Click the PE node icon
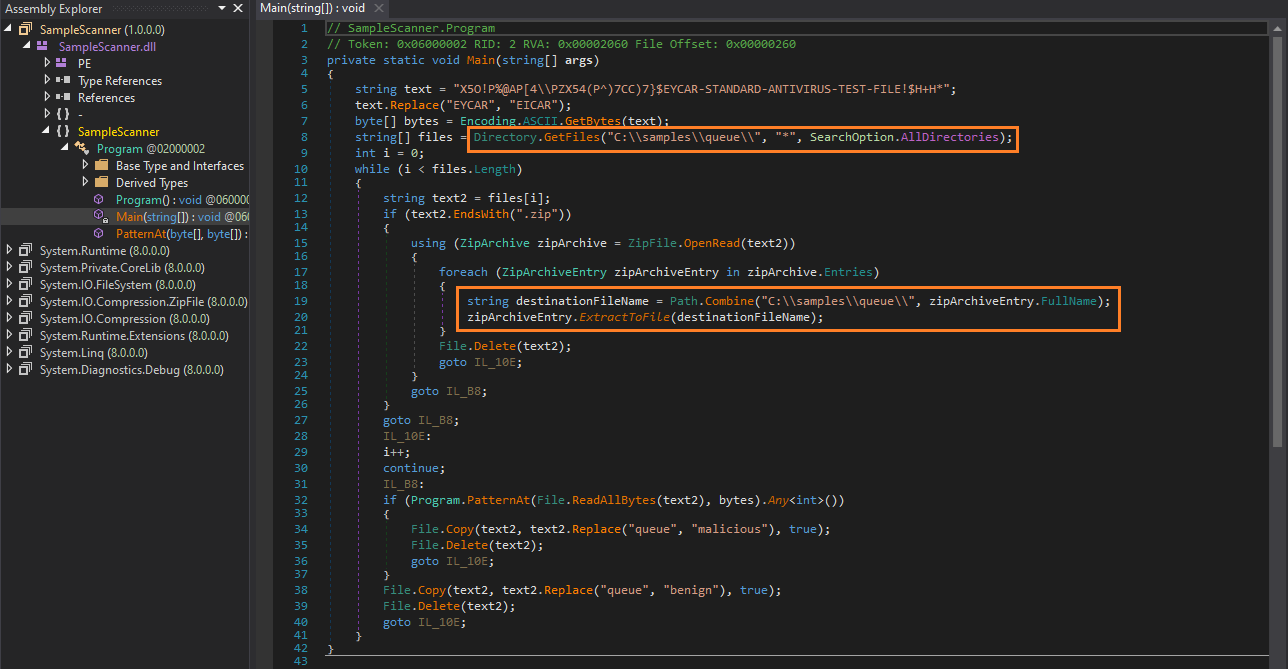 point(63,64)
